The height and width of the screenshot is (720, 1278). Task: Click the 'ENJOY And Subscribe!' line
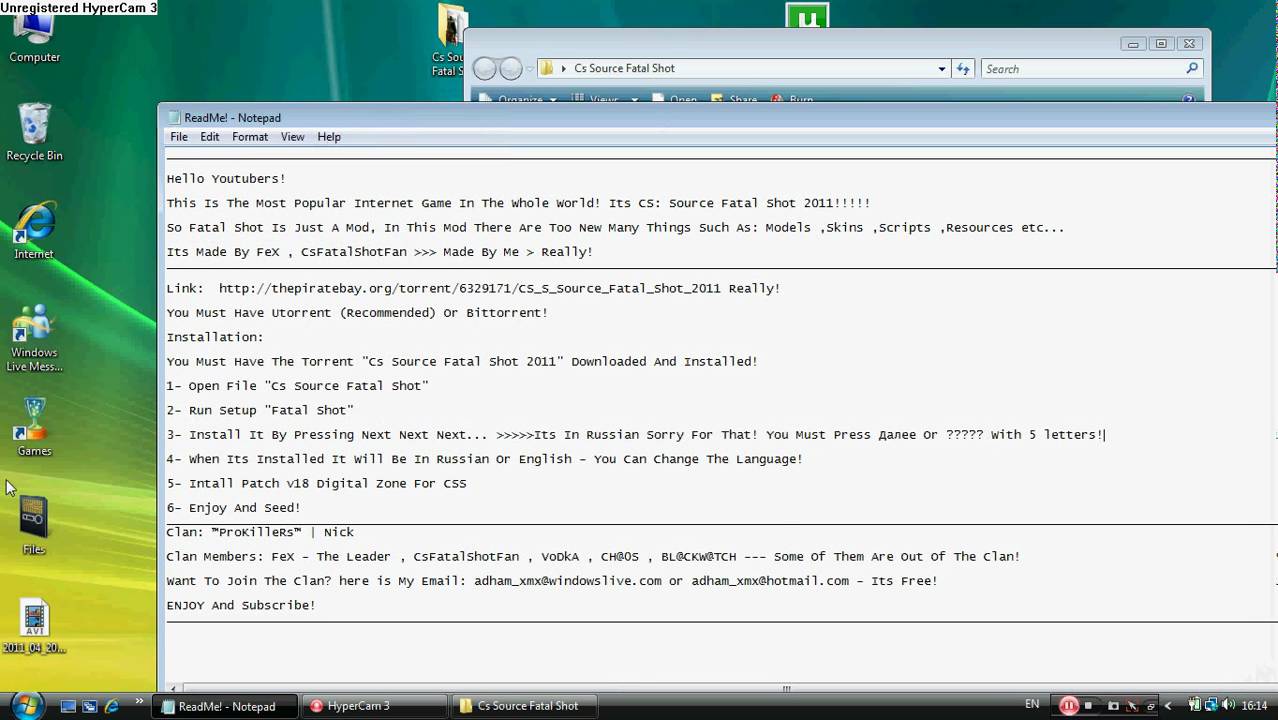coord(241,605)
